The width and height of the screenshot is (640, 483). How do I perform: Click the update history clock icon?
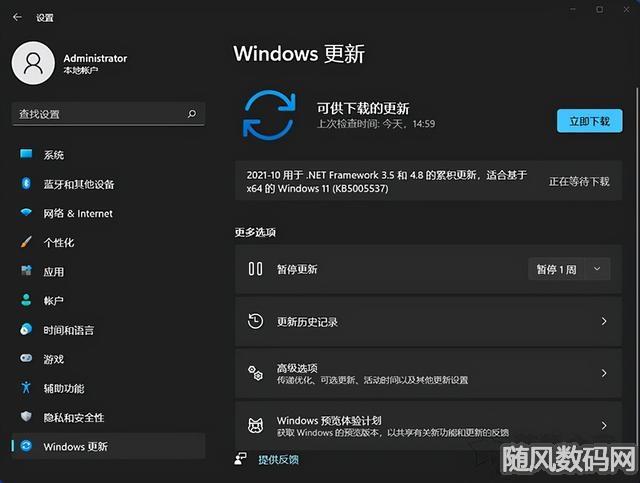(x=256, y=321)
